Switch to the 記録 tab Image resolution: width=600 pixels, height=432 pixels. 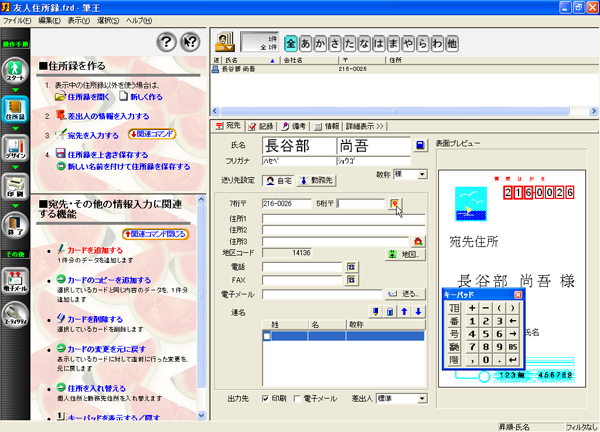[x=262, y=126]
